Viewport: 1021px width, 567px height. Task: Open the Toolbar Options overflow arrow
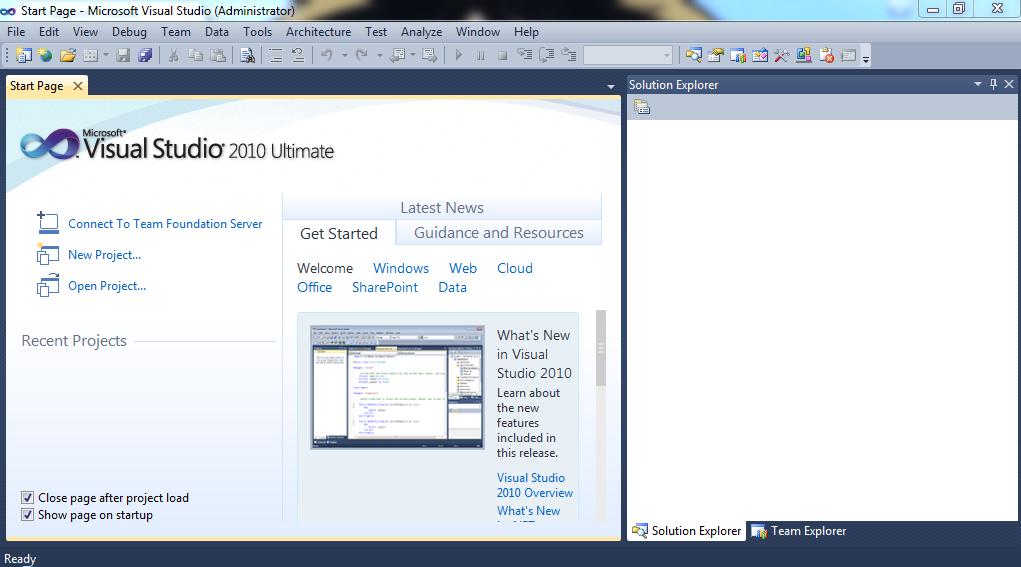(x=866, y=59)
